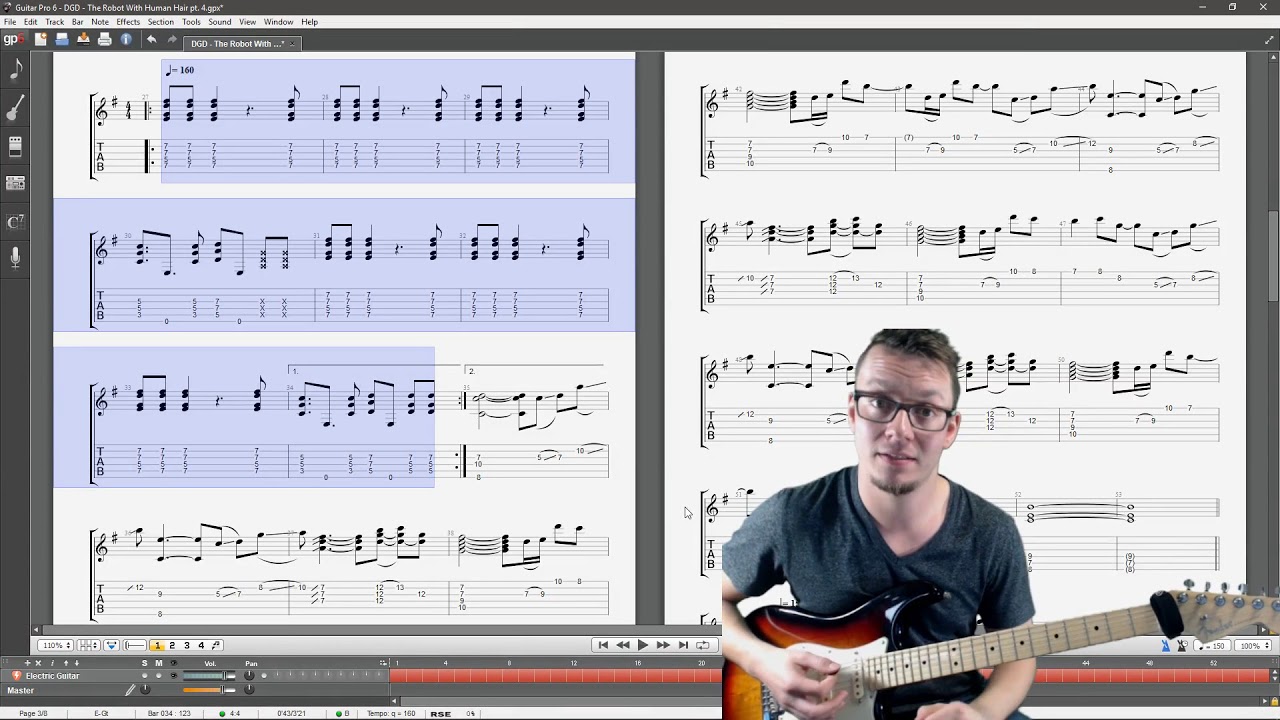Screen dimensions: 1280x720
Task: Click the tempo 150 field
Action: [x=1212, y=646]
